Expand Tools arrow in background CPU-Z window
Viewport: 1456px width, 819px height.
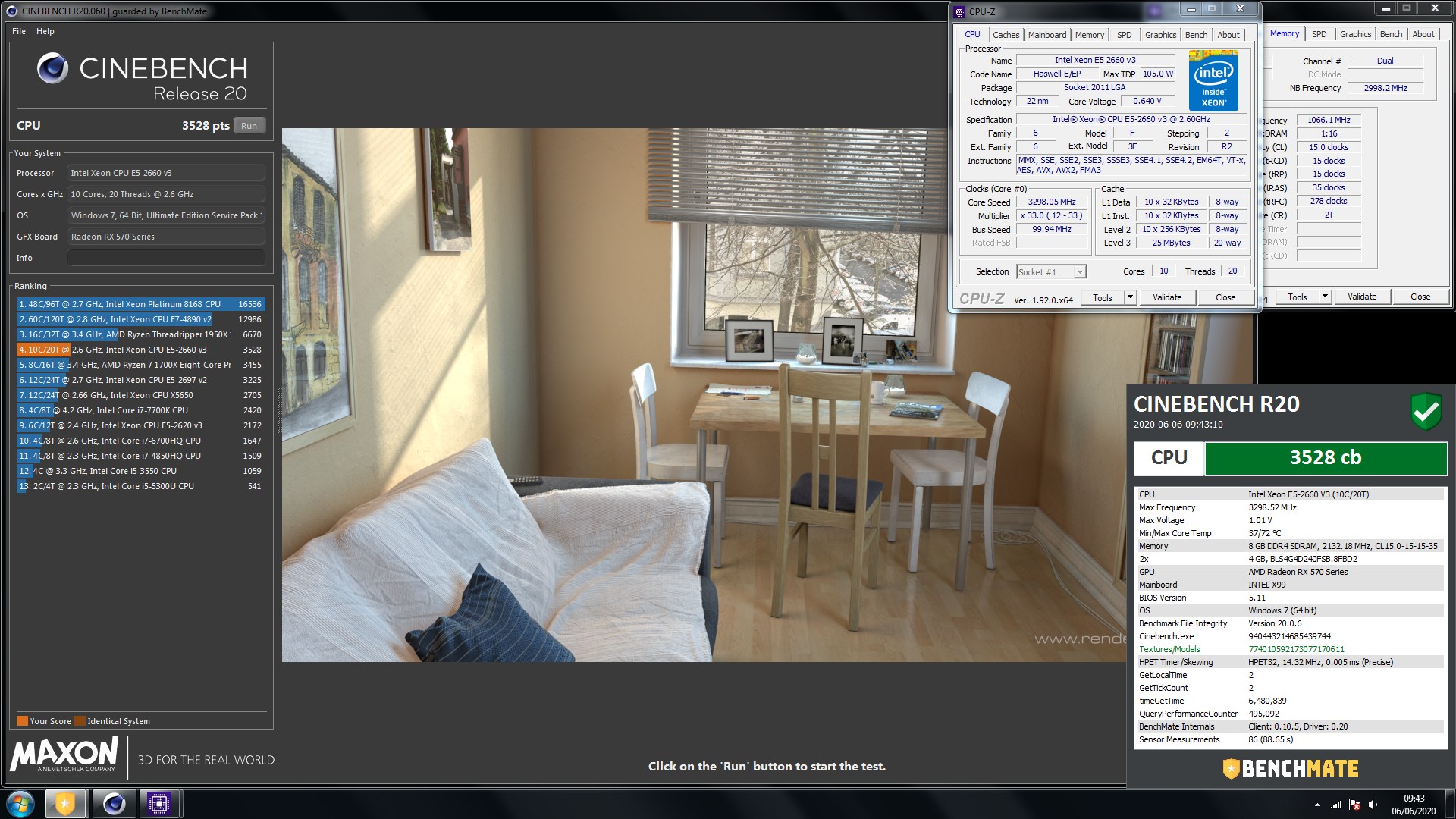click(x=1325, y=297)
